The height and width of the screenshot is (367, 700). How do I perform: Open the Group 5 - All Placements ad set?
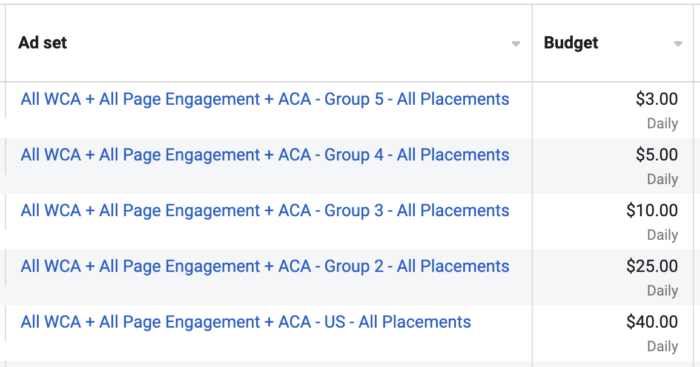265,99
